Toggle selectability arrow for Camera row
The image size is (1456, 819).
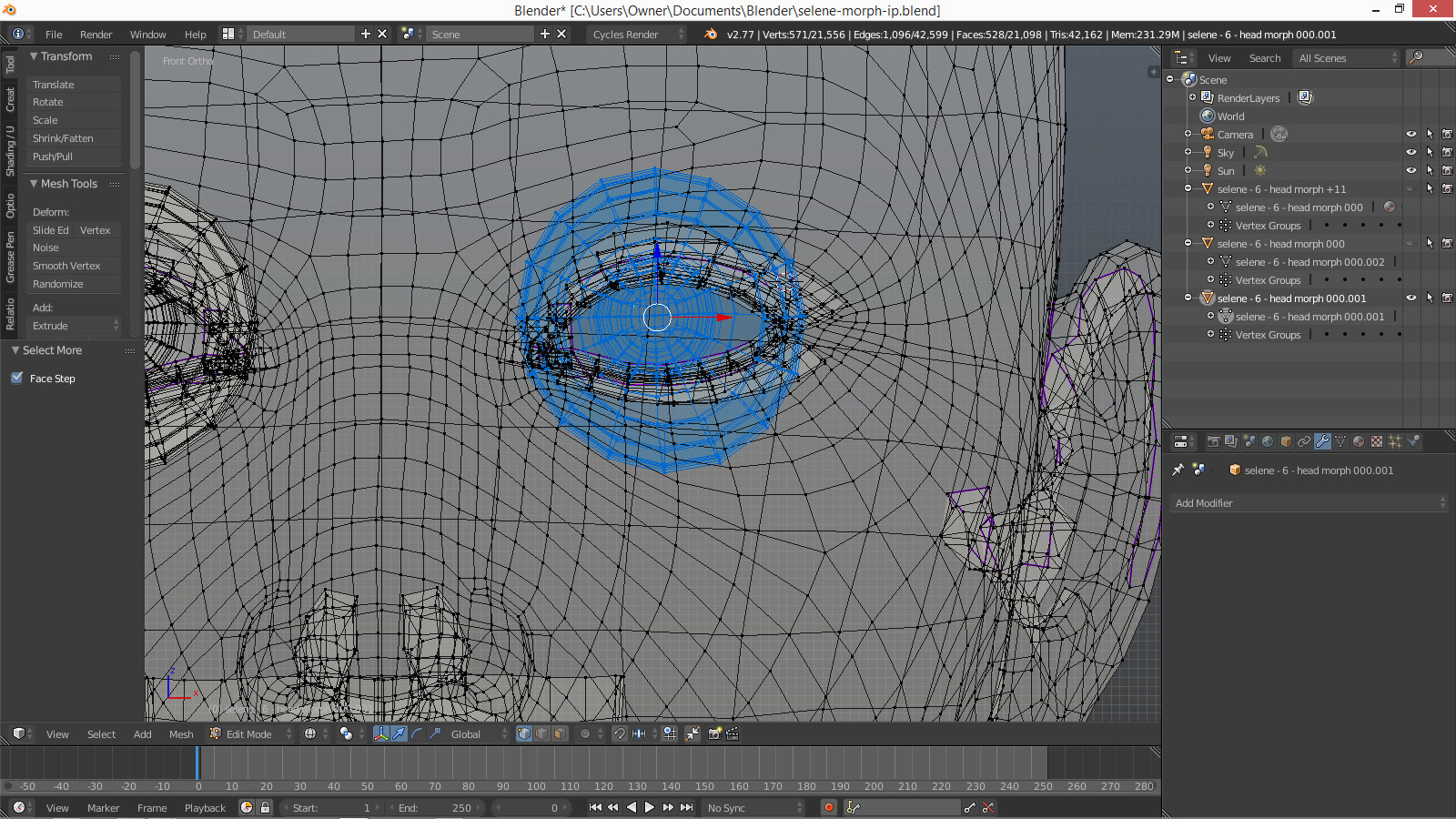point(1430,134)
